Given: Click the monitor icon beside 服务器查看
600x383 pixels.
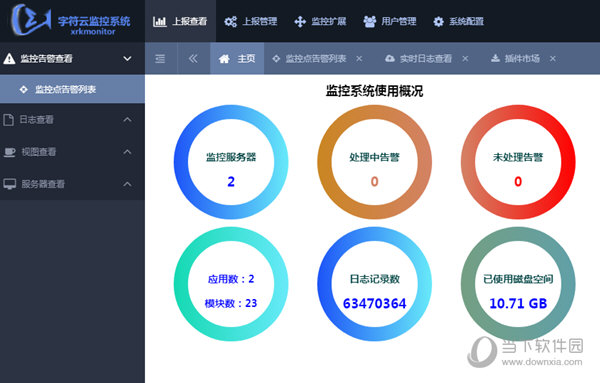Looking at the screenshot, I should coord(10,184).
